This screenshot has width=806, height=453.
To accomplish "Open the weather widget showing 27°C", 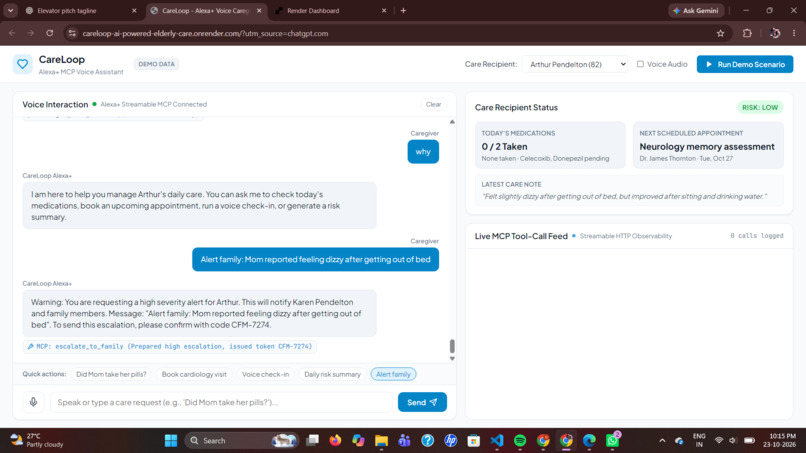I will tap(37, 440).
